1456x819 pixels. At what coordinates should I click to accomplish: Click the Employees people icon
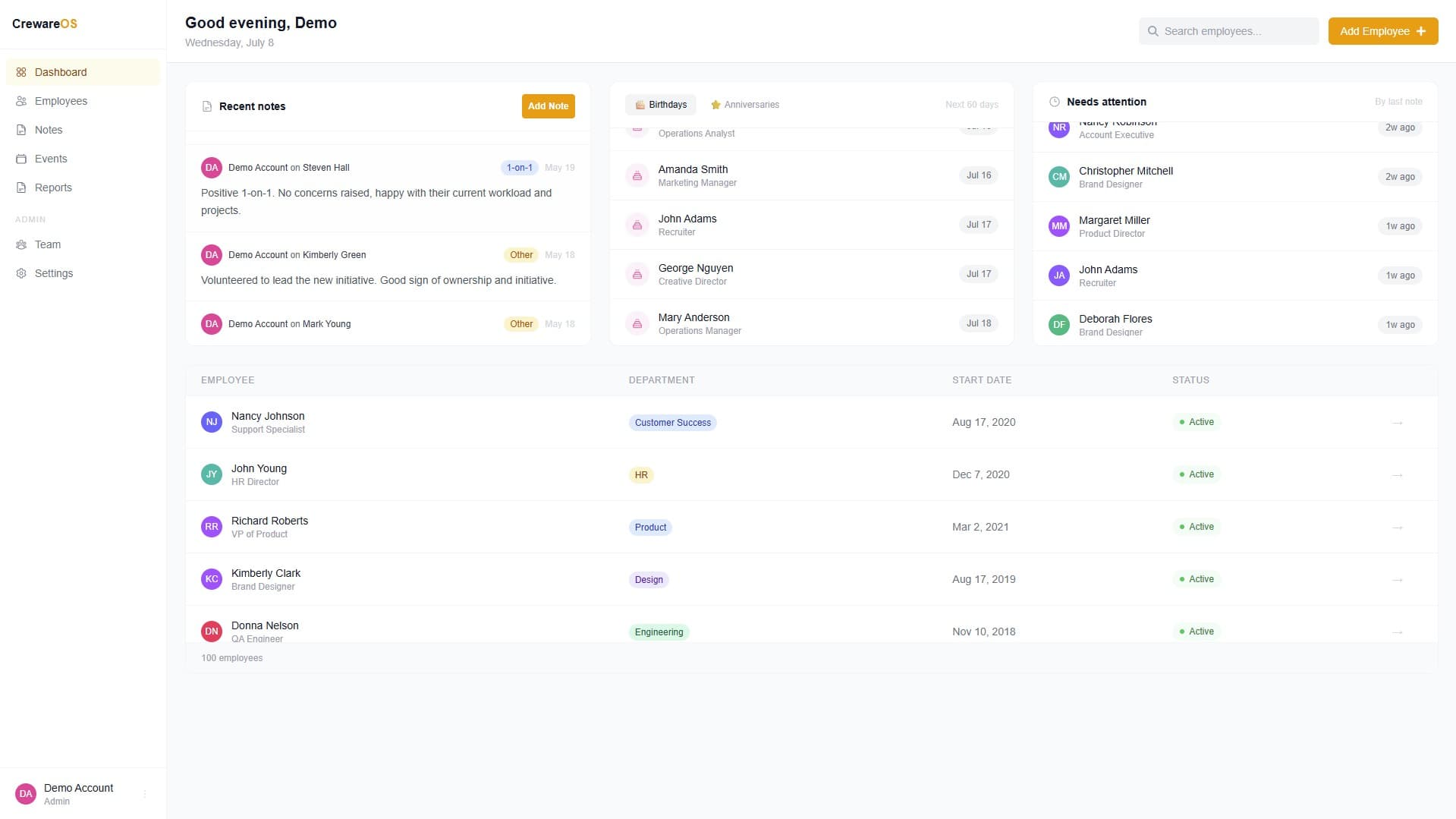pyautogui.click(x=21, y=101)
